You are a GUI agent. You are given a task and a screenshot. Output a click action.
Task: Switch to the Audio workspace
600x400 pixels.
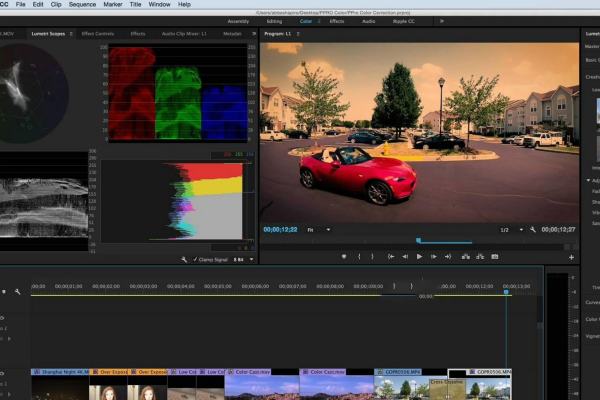coord(369,20)
